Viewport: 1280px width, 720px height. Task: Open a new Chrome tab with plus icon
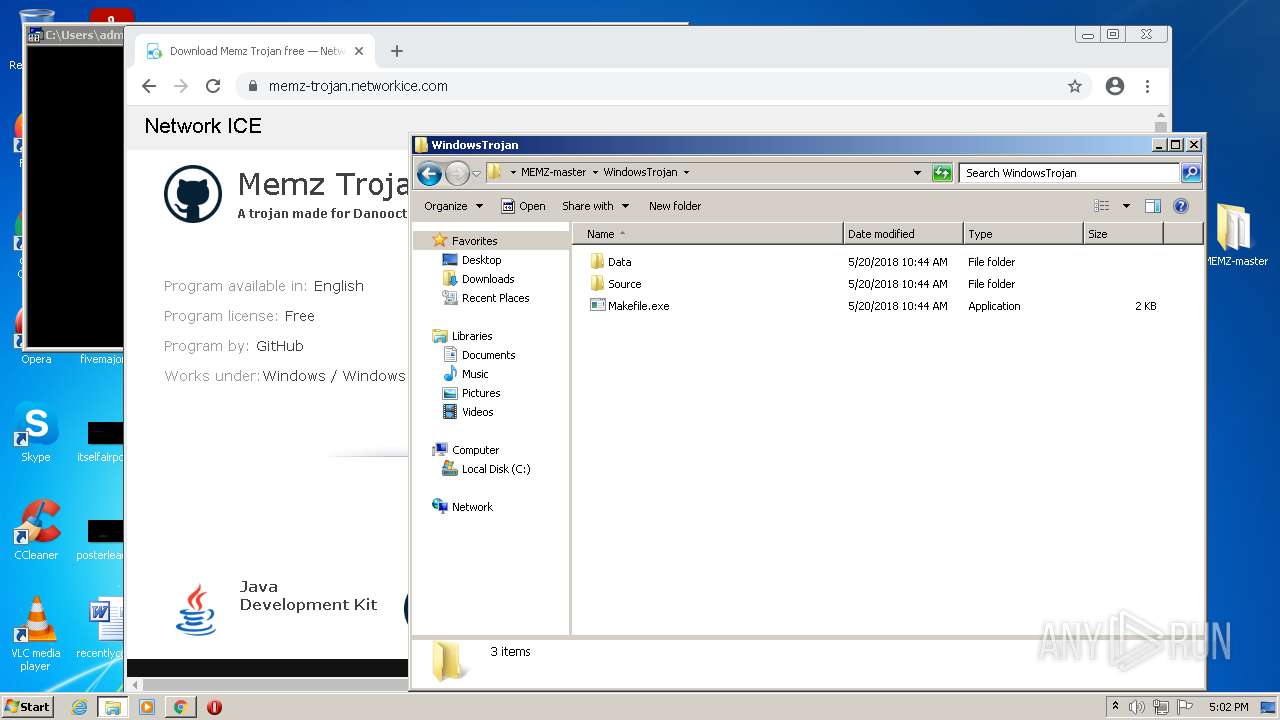[397, 51]
